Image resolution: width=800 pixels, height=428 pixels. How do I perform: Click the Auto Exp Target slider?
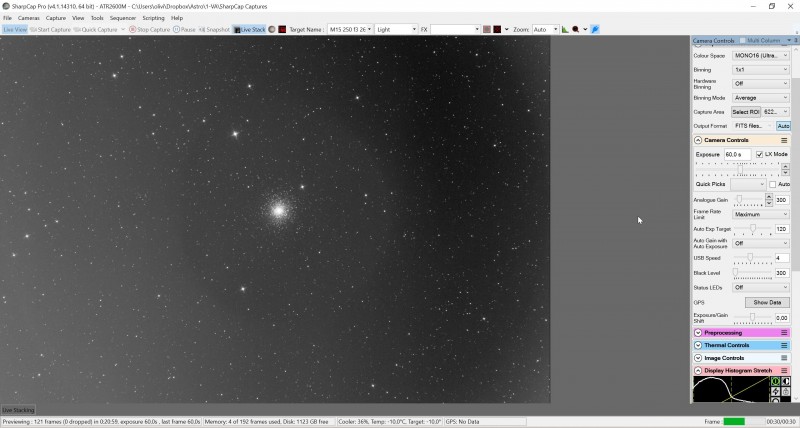[753, 229]
